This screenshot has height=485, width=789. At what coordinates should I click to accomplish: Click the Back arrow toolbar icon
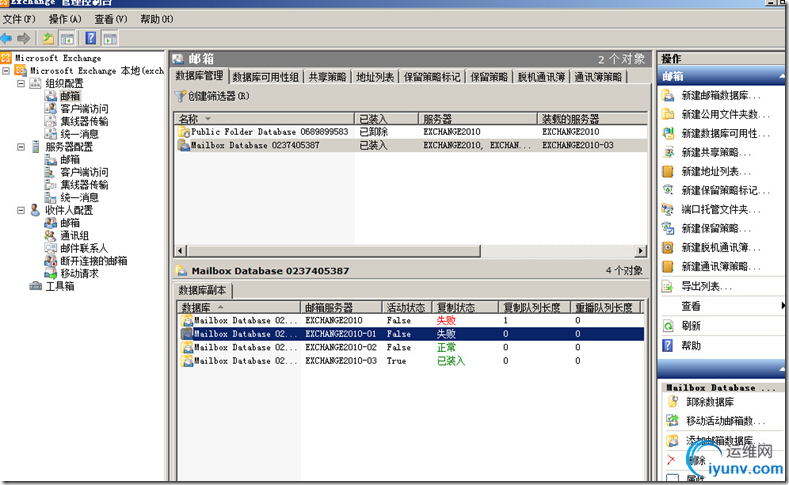click(x=7, y=38)
